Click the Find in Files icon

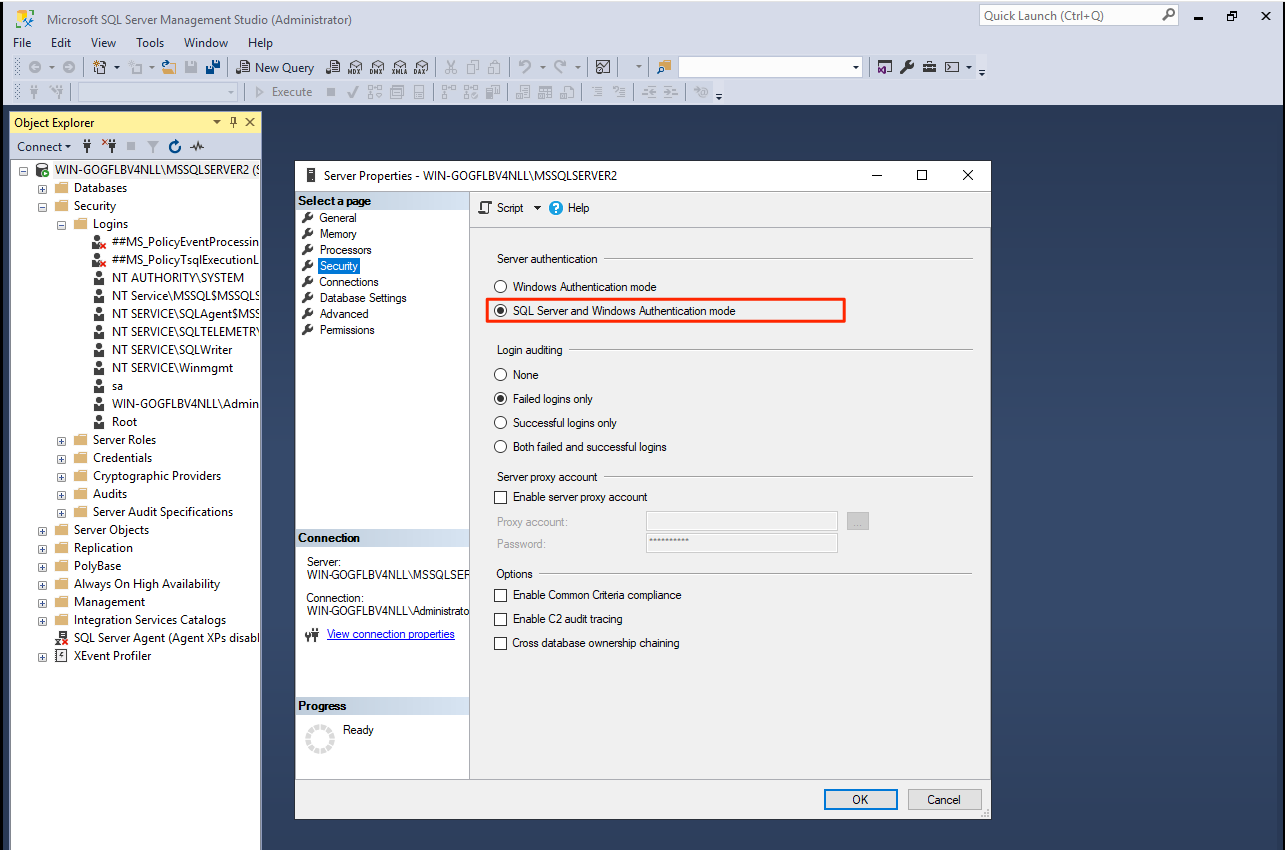[x=664, y=67]
